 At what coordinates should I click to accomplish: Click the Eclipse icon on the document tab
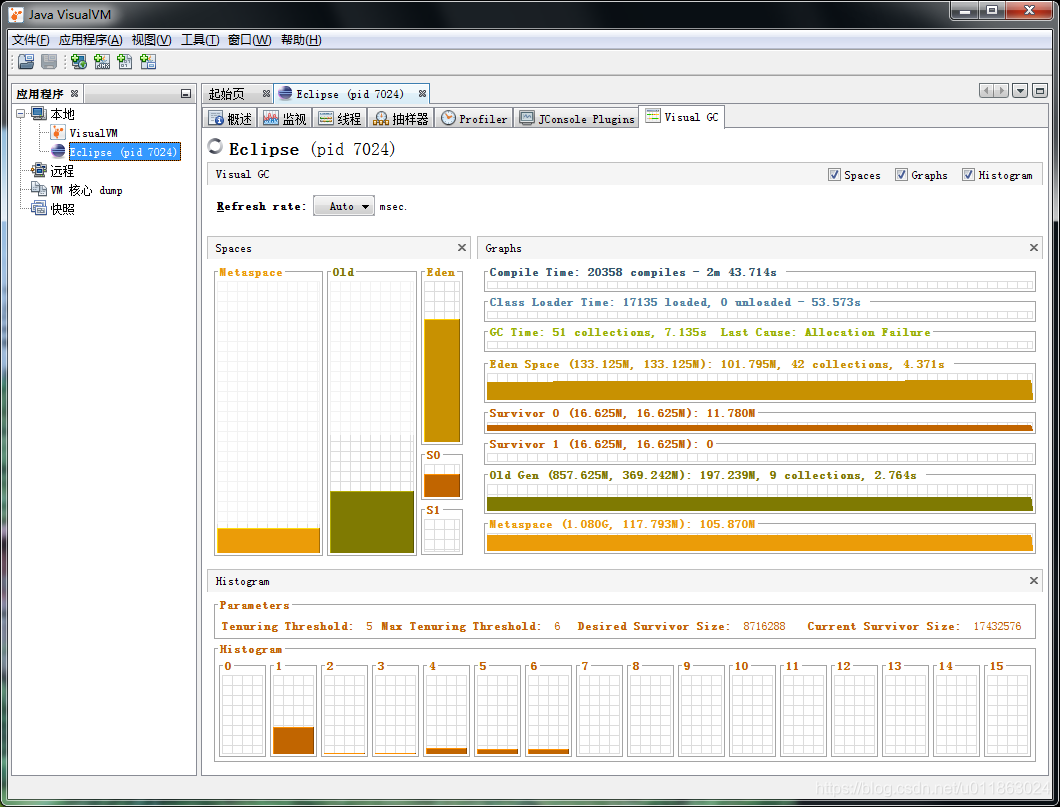(x=285, y=93)
